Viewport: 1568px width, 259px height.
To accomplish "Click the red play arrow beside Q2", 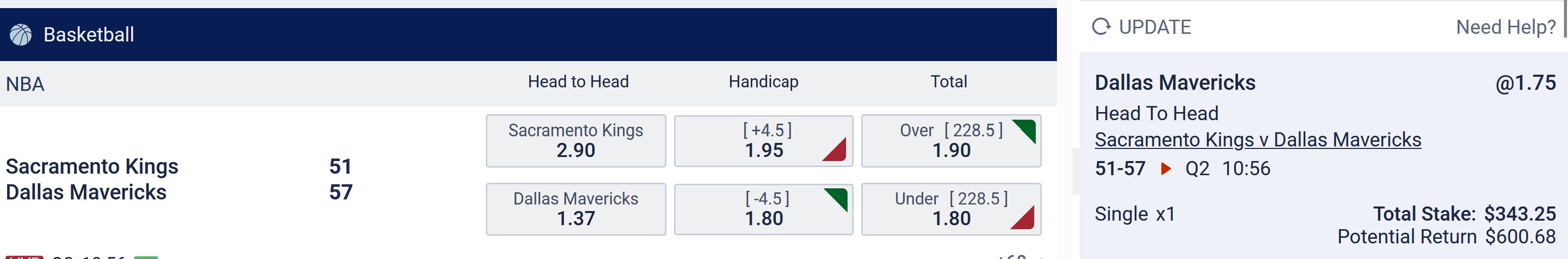I will pyautogui.click(x=1165, y=168).
